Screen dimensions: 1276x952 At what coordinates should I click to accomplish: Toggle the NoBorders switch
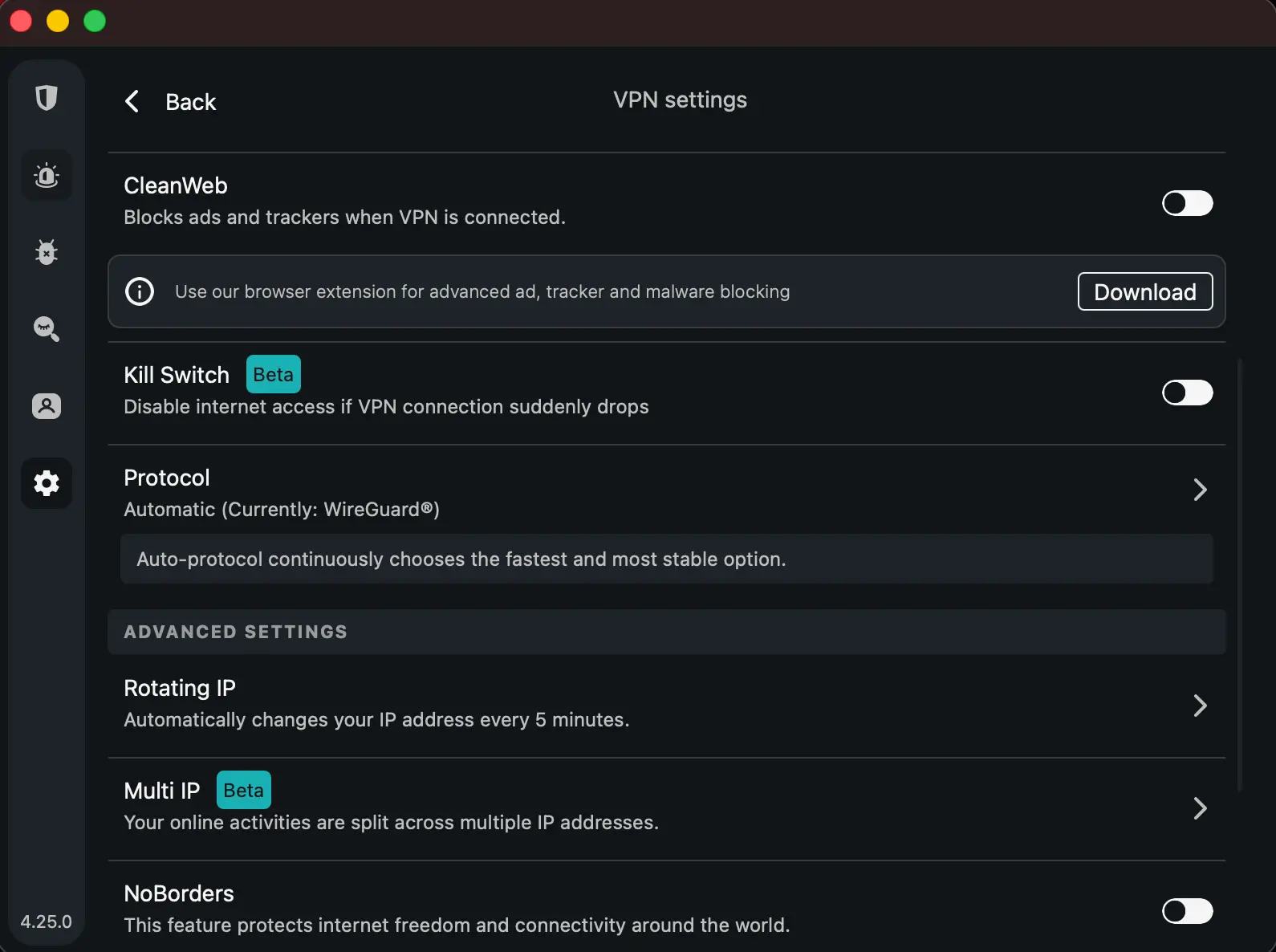pyautogui.click(x=1187, y=911)
